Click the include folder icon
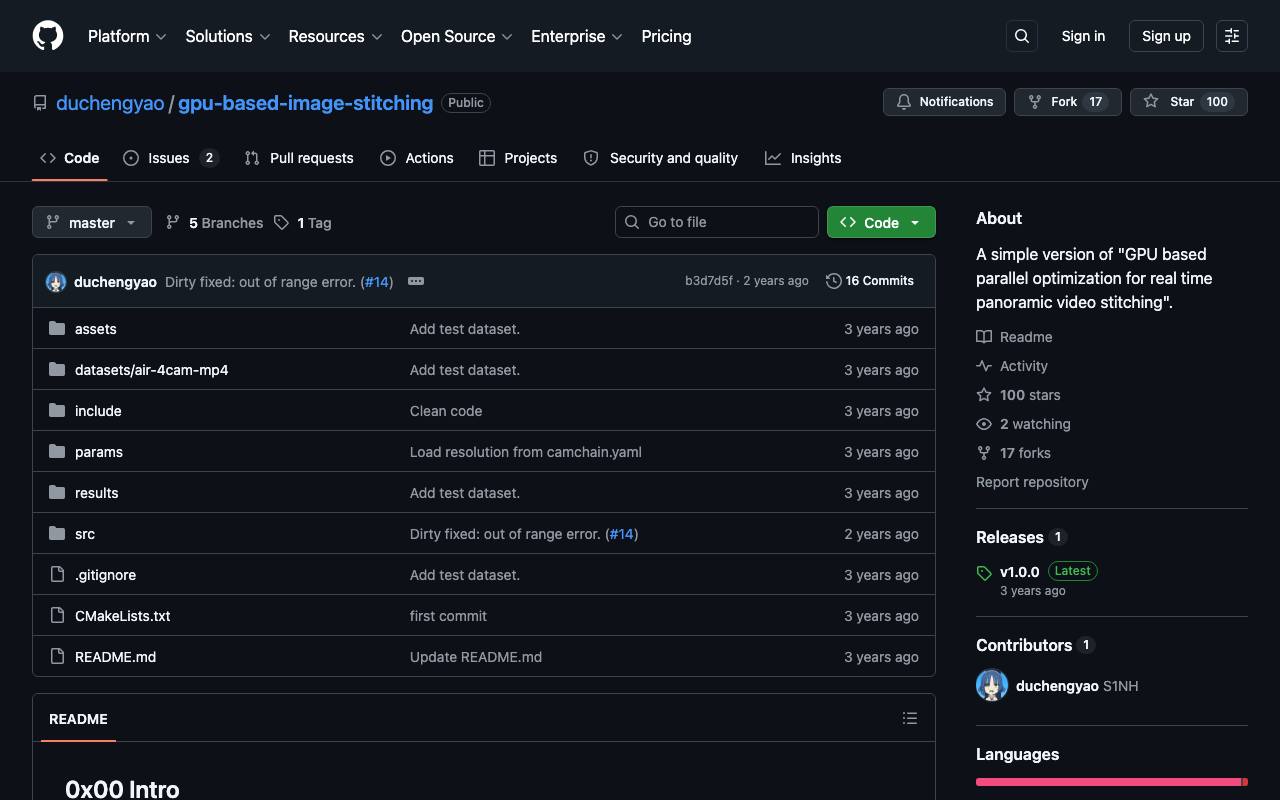 coord(57,411)
